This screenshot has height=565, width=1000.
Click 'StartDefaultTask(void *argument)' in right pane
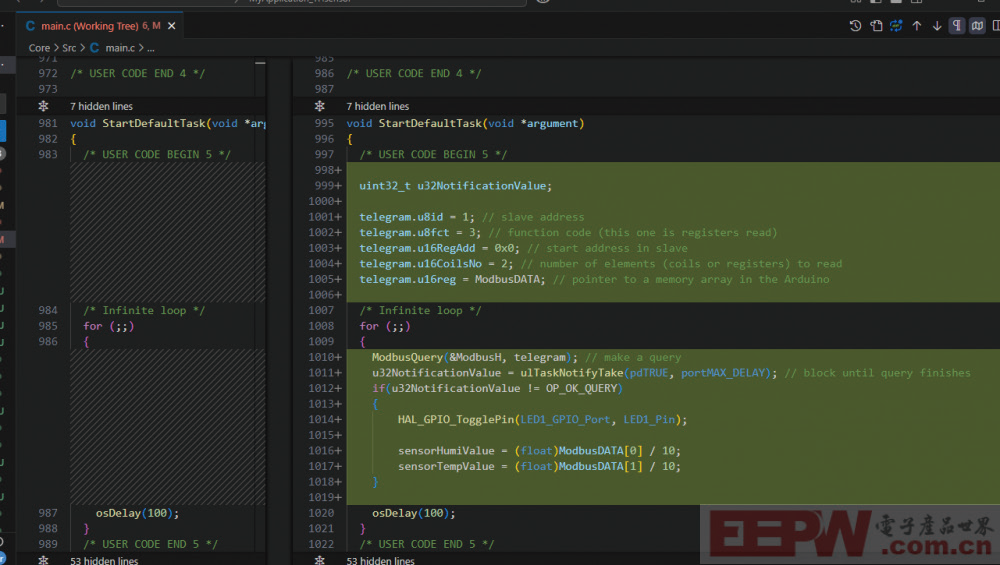pos(482,123)
